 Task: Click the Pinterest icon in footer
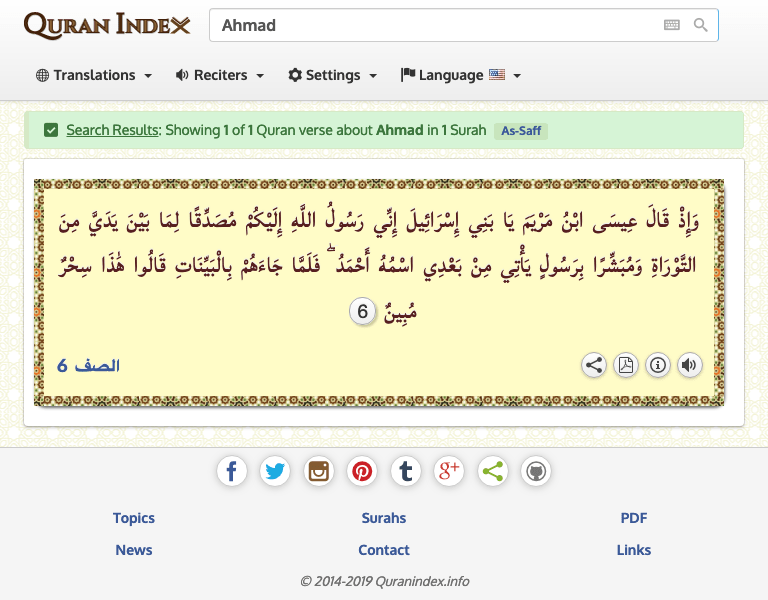click(x=362, y=471)
